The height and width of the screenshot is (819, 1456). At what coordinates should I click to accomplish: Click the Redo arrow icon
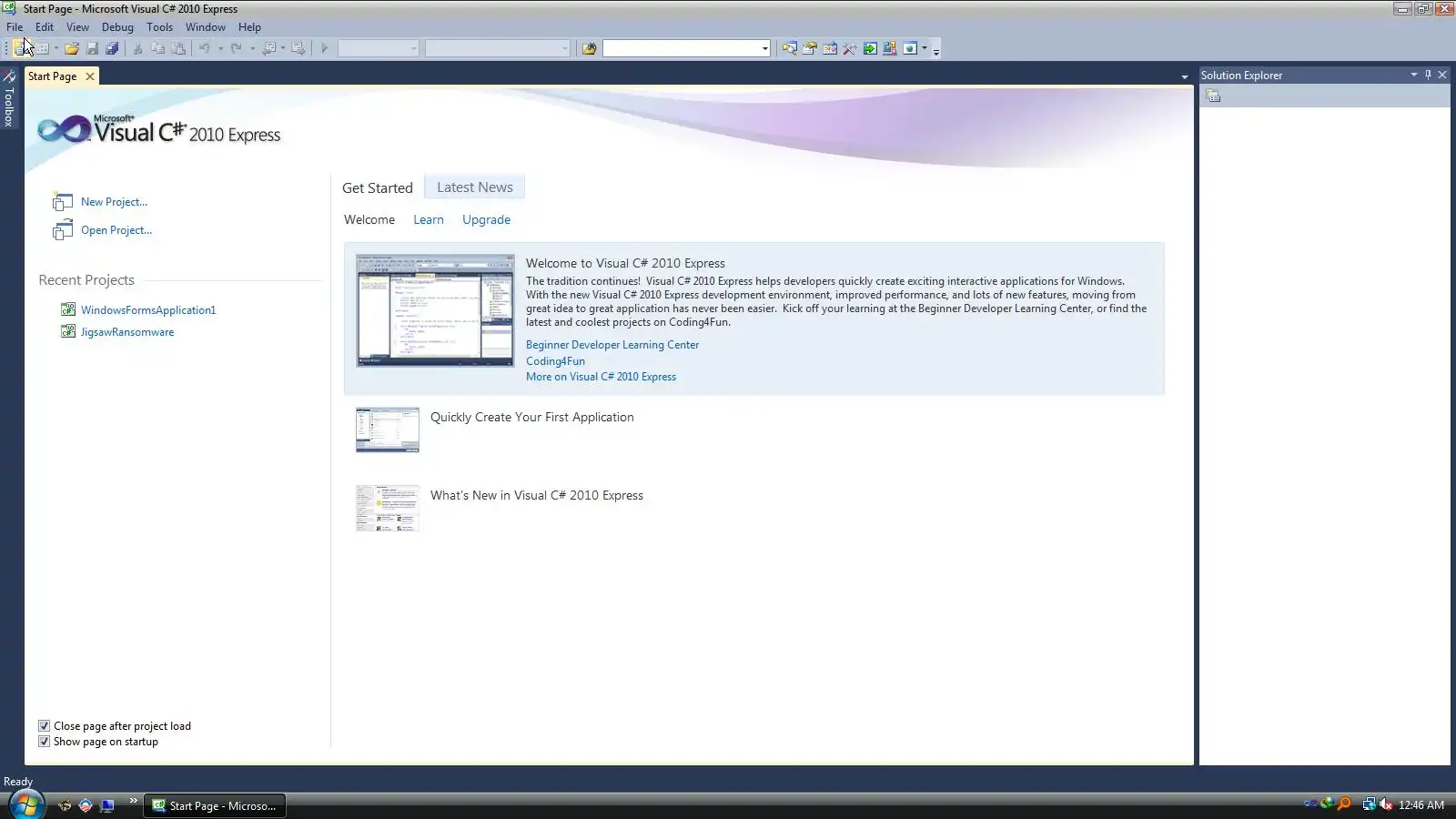click(x=237, y=48)
